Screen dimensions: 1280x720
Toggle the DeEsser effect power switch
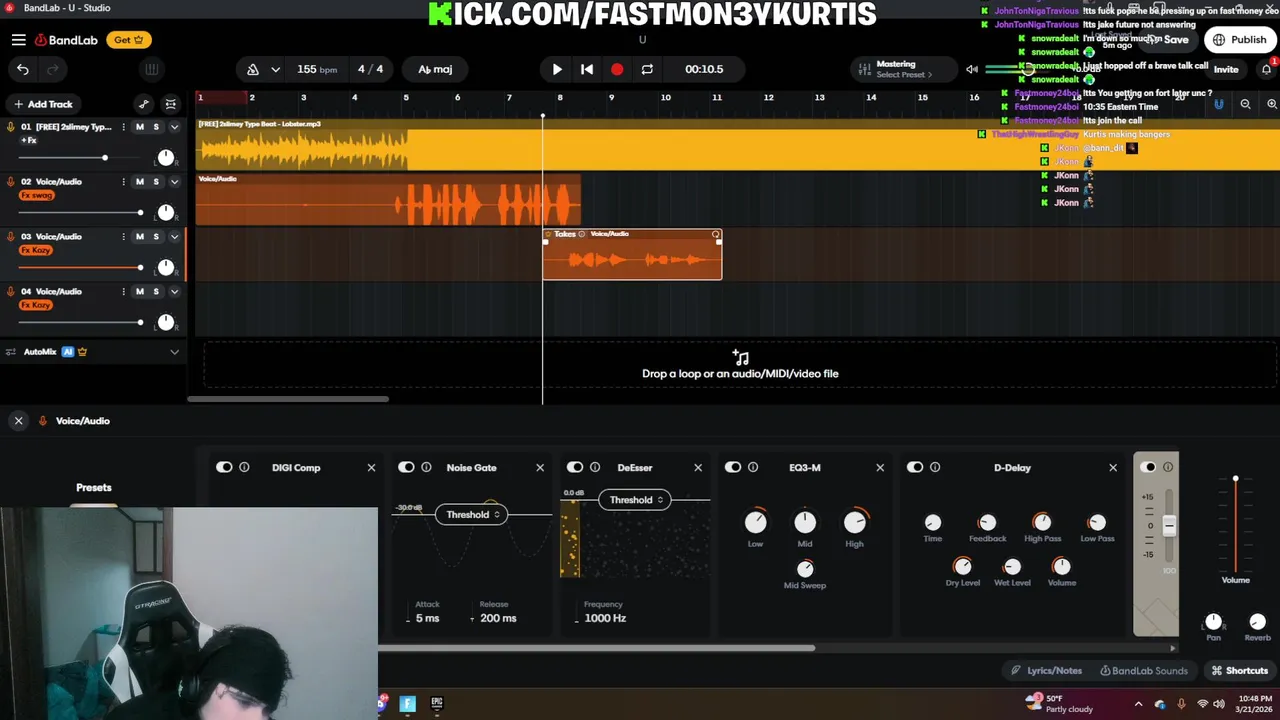575,467
